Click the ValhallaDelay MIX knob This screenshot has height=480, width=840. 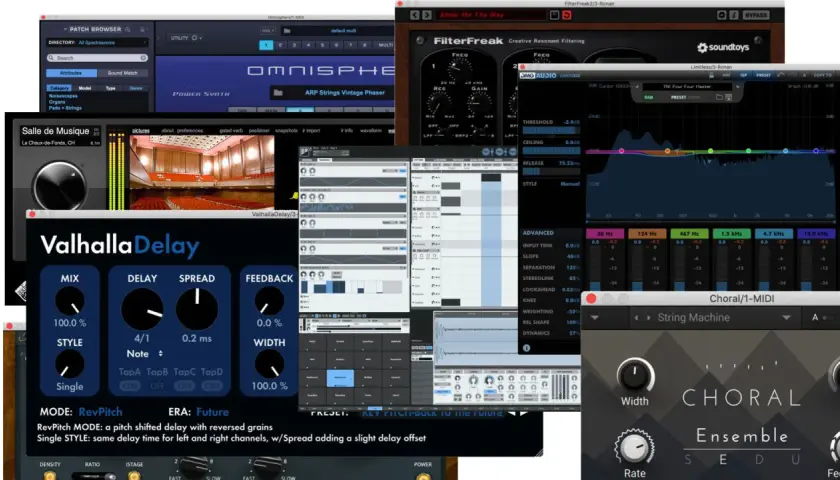click(70, 301)
